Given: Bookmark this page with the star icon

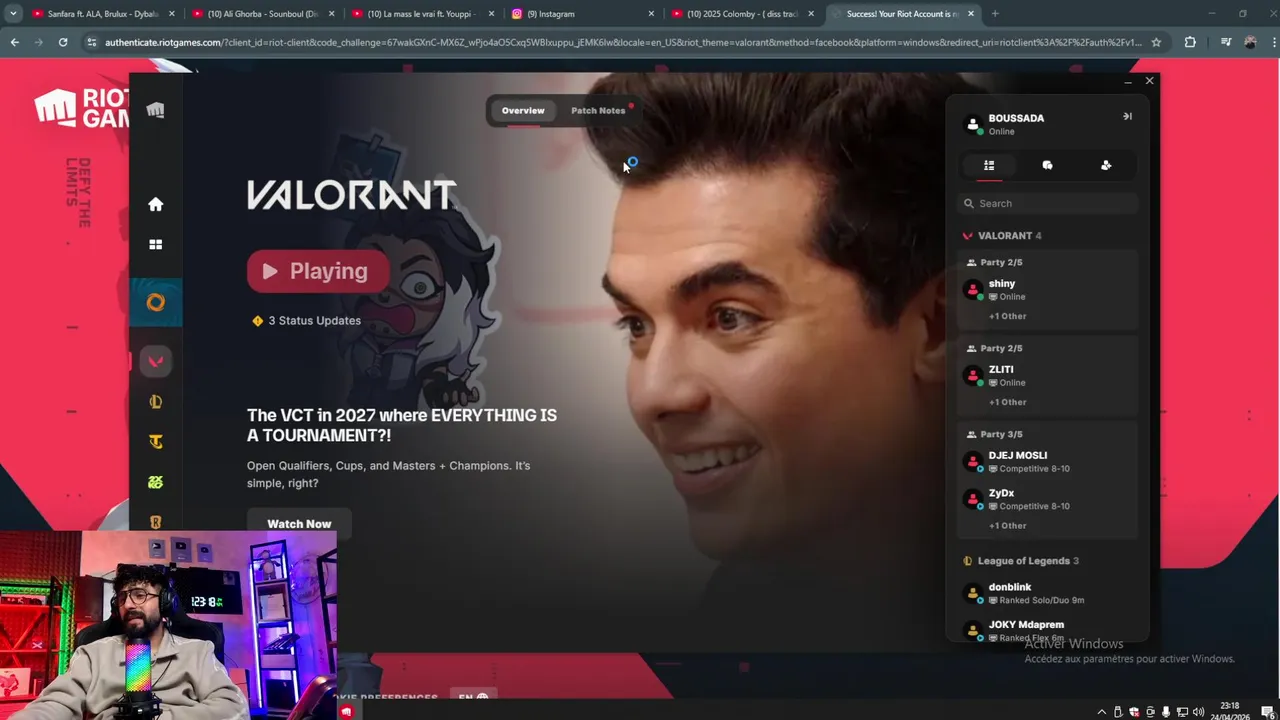Looking at the screenshot, I should [1156, 42].
